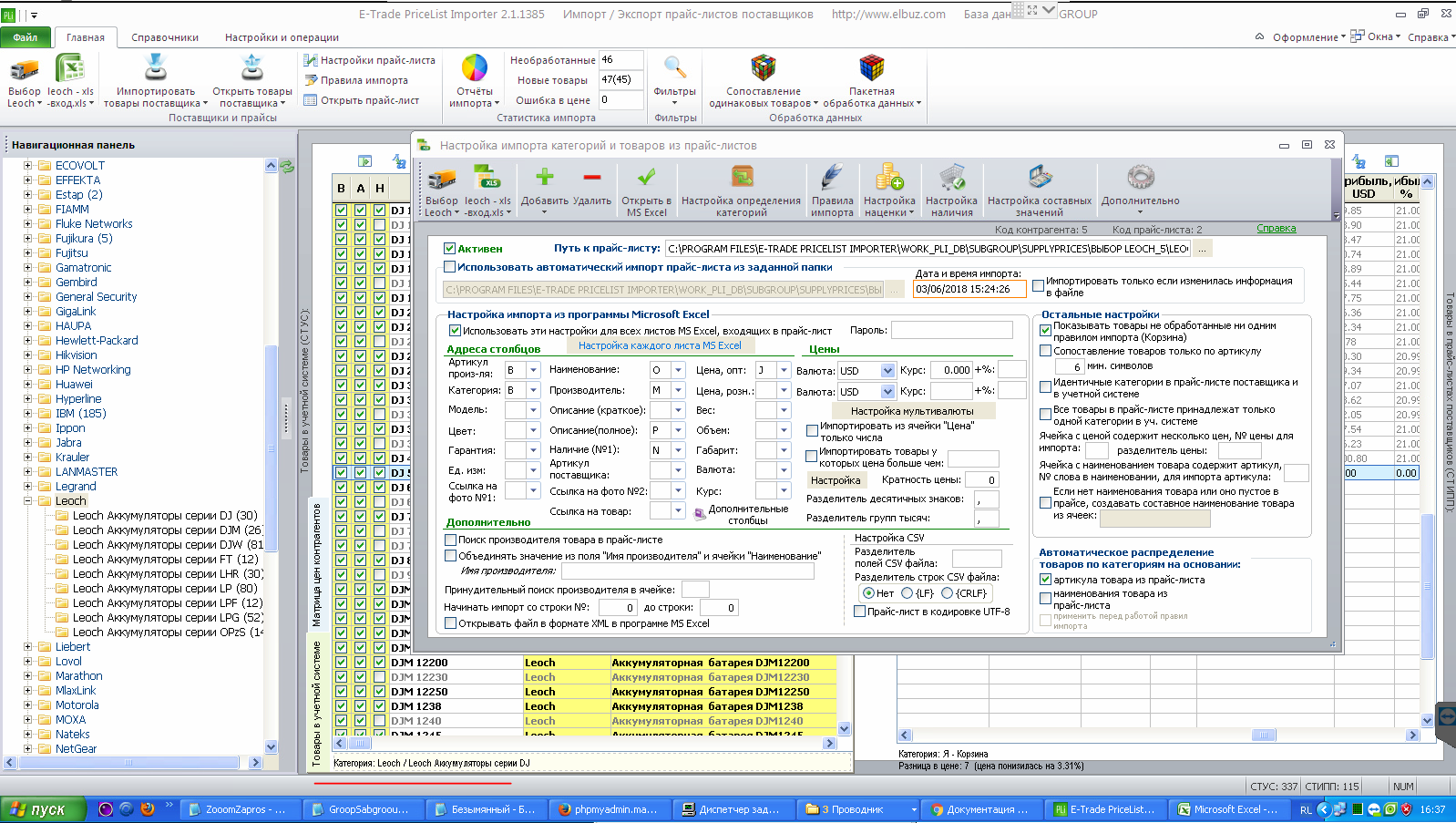Screen dimensions: 1456x823
Task: Click the browse button next to price-list path
Action: click(x=1204, y=249)
